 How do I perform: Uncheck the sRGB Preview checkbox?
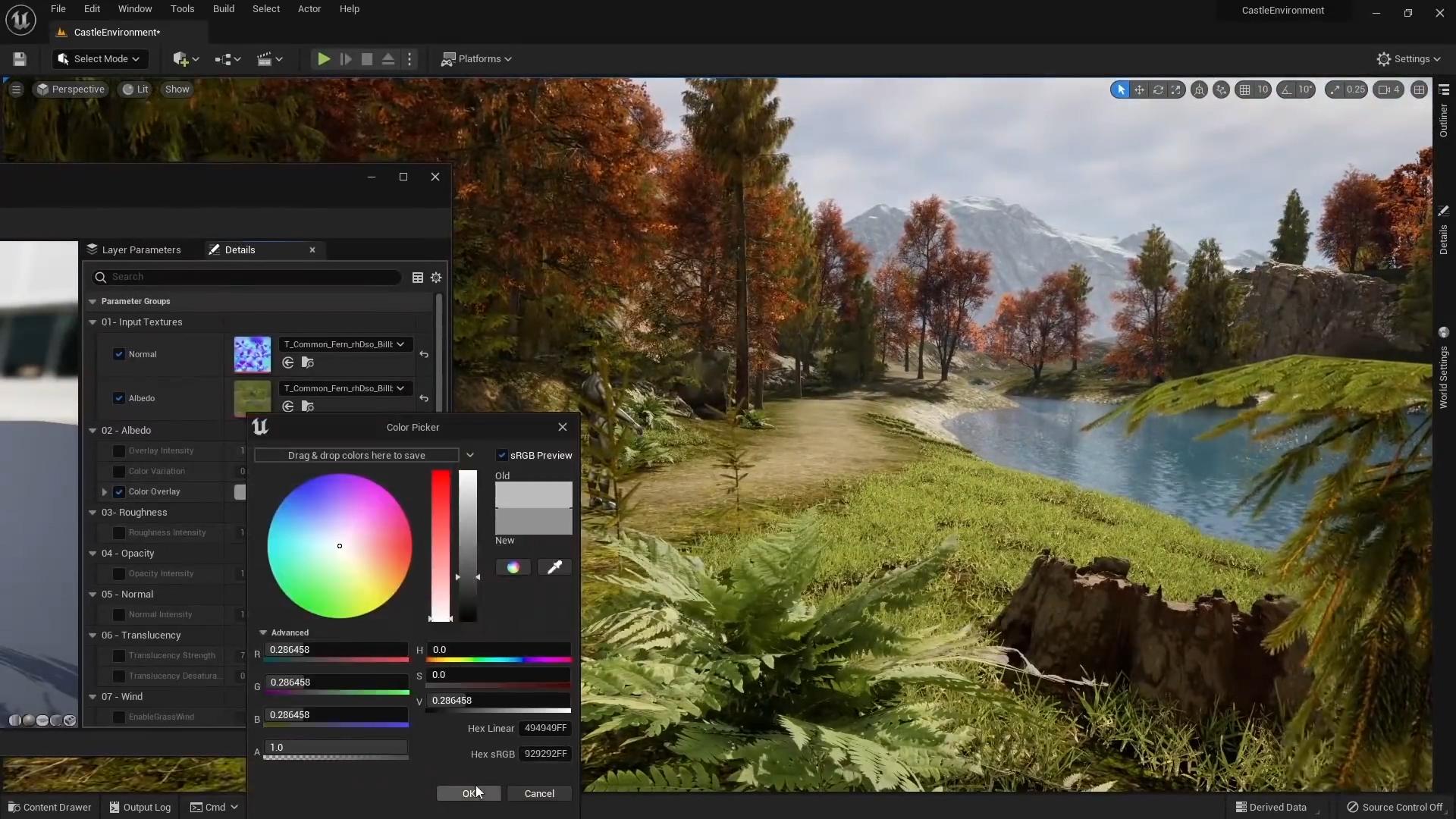pyautogui.click(x=502, y=455)
